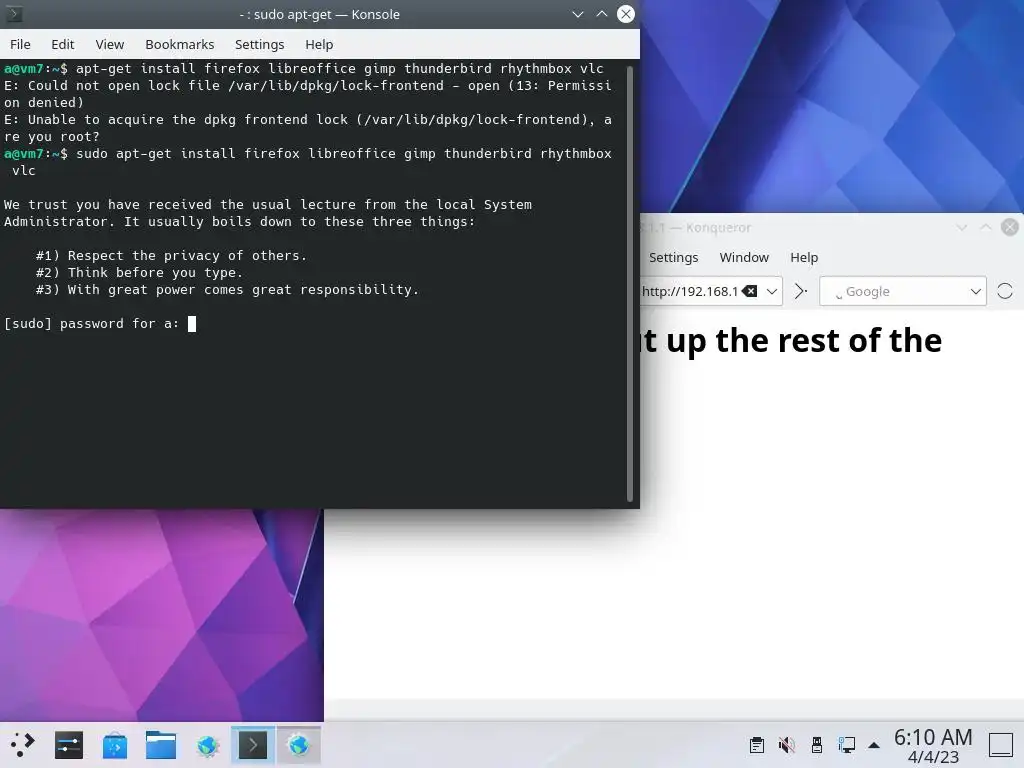Click the Konqueror page heading text

791,342
